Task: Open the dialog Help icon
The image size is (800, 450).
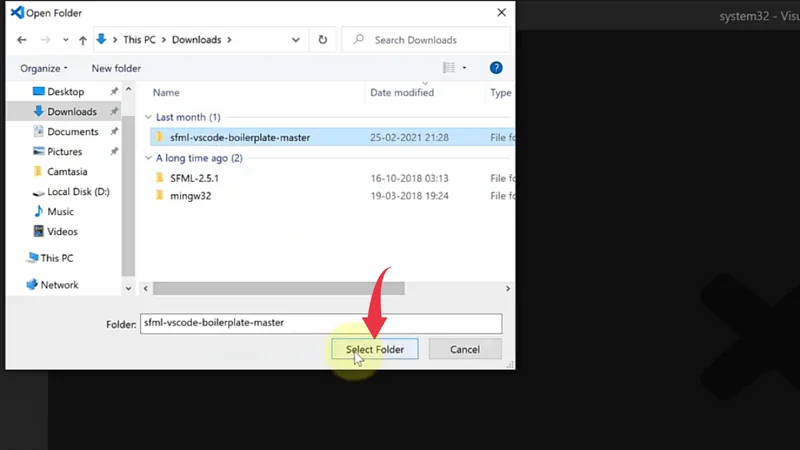Action: coord(495,68)
